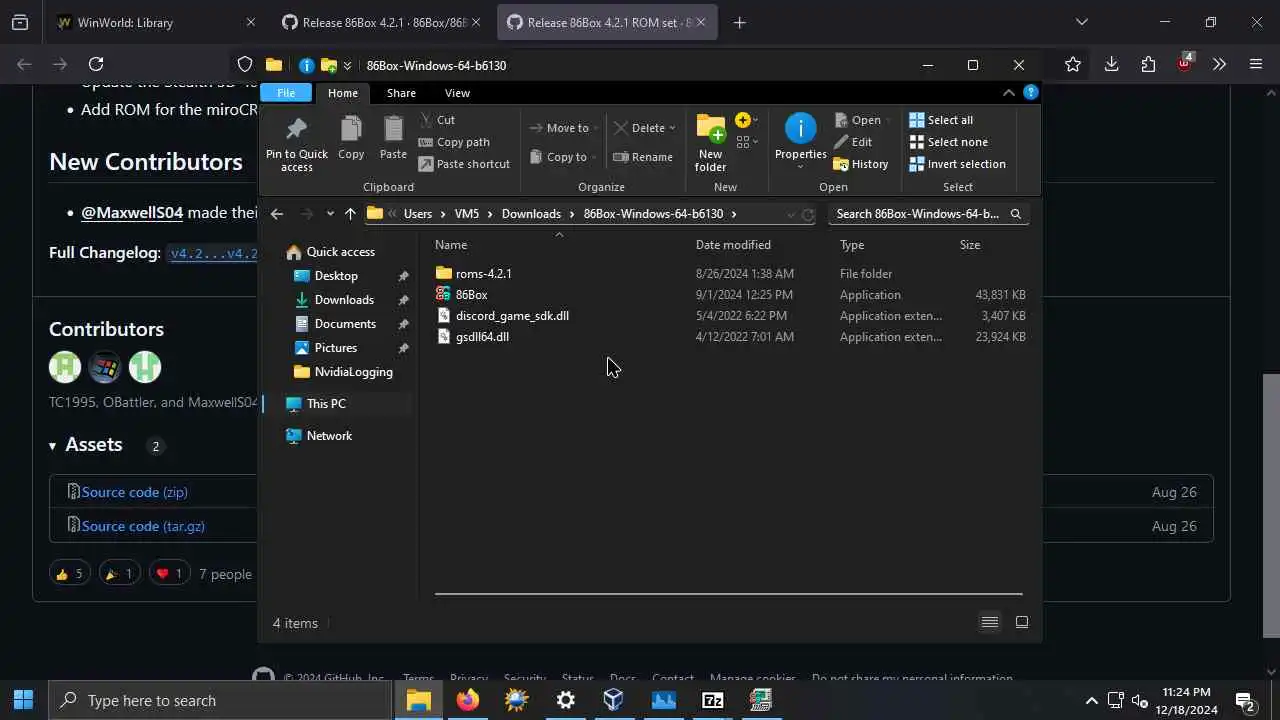This screenshot has width=1280, height=720.
Task: Reload the page in Firefox
Action: pos(96,64)
